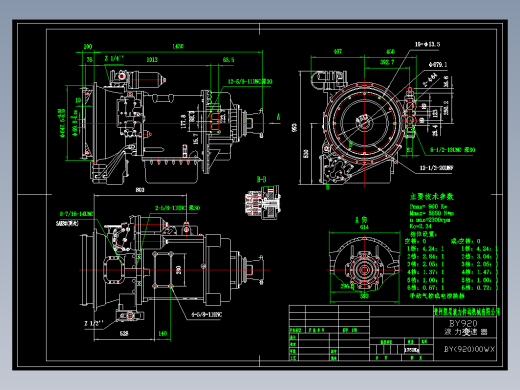
Task: Click the Pmax= 960 Kw parameter
Action: pos(428,206)
